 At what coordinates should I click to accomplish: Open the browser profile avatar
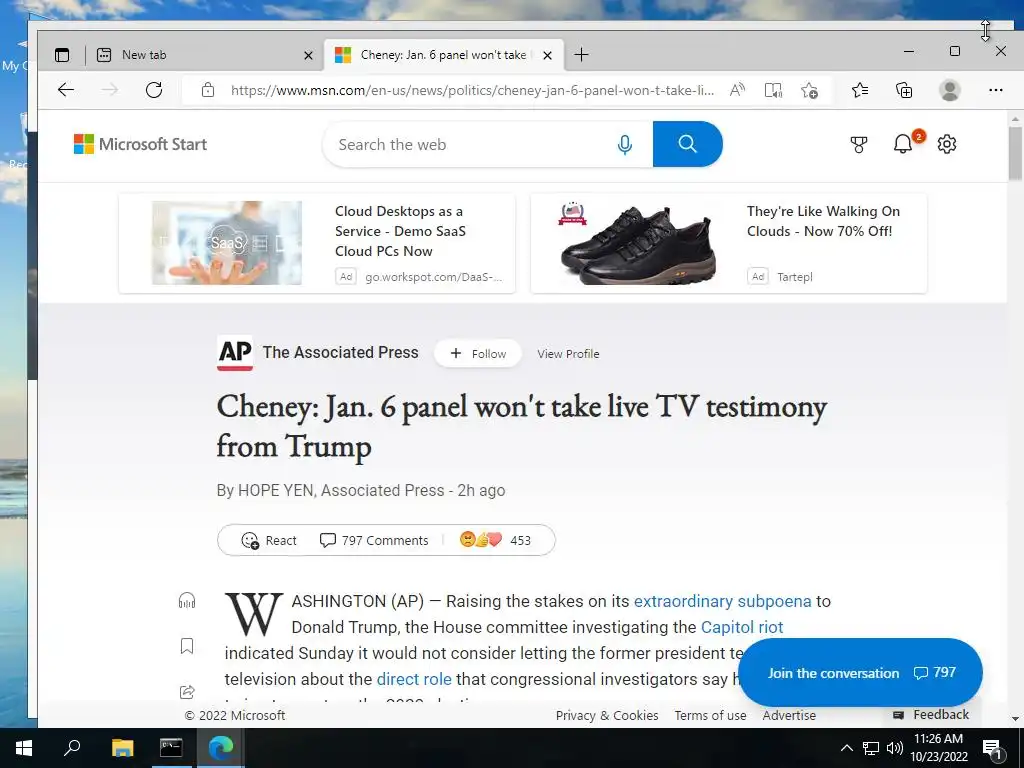tap(950, 90)
